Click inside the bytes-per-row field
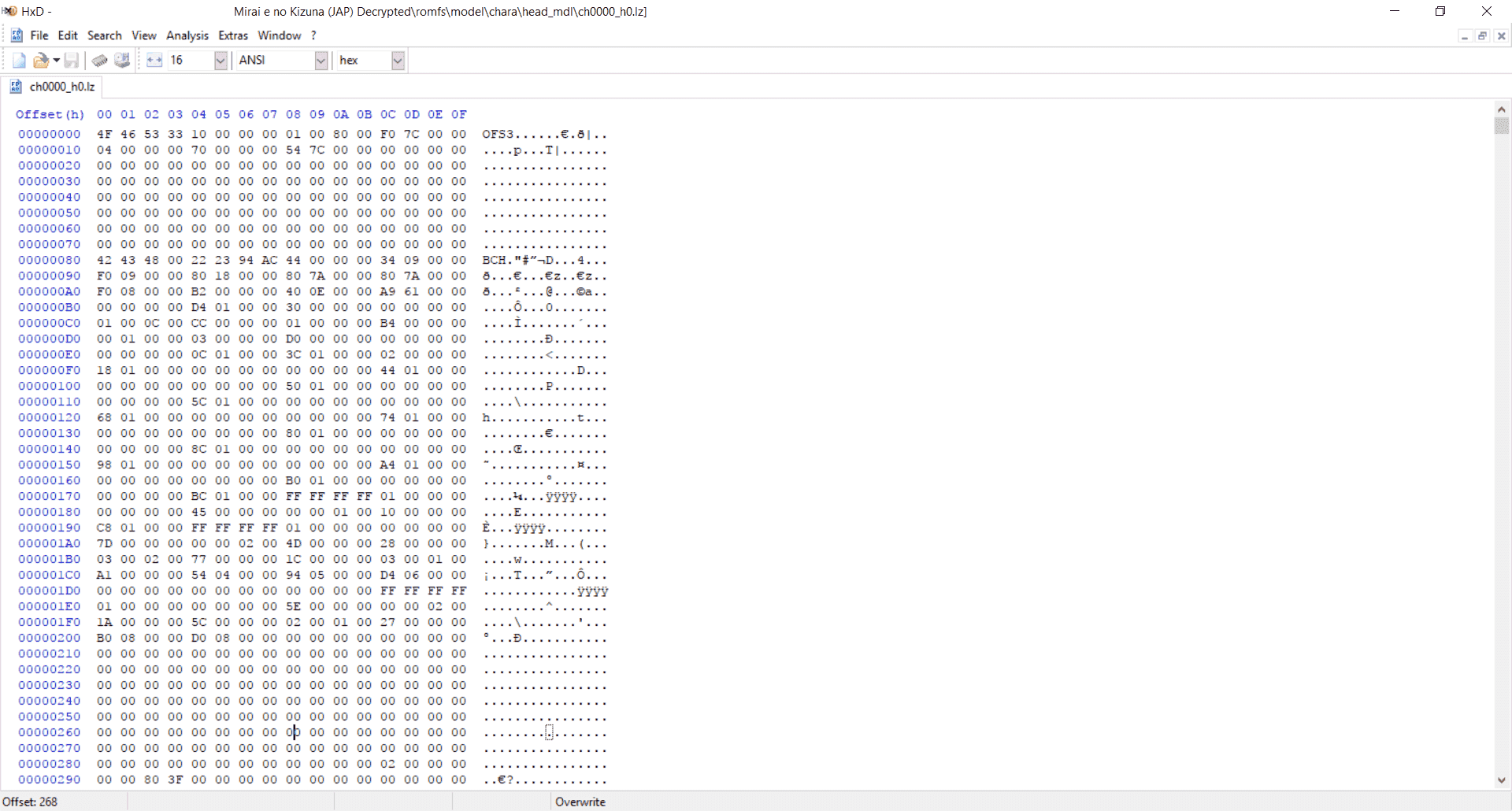The image size is (1512, 811). [190, 61]
